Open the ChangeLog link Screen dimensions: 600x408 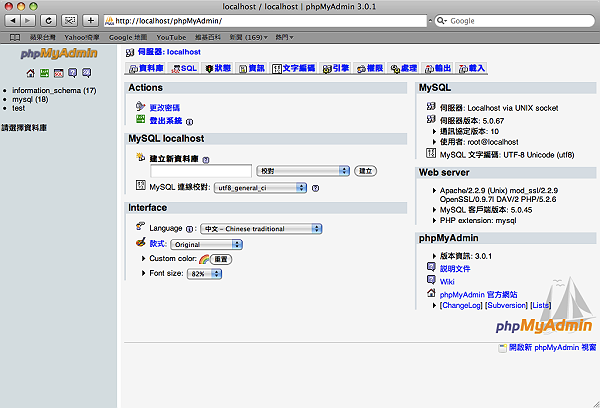click(x=461, y=305)
